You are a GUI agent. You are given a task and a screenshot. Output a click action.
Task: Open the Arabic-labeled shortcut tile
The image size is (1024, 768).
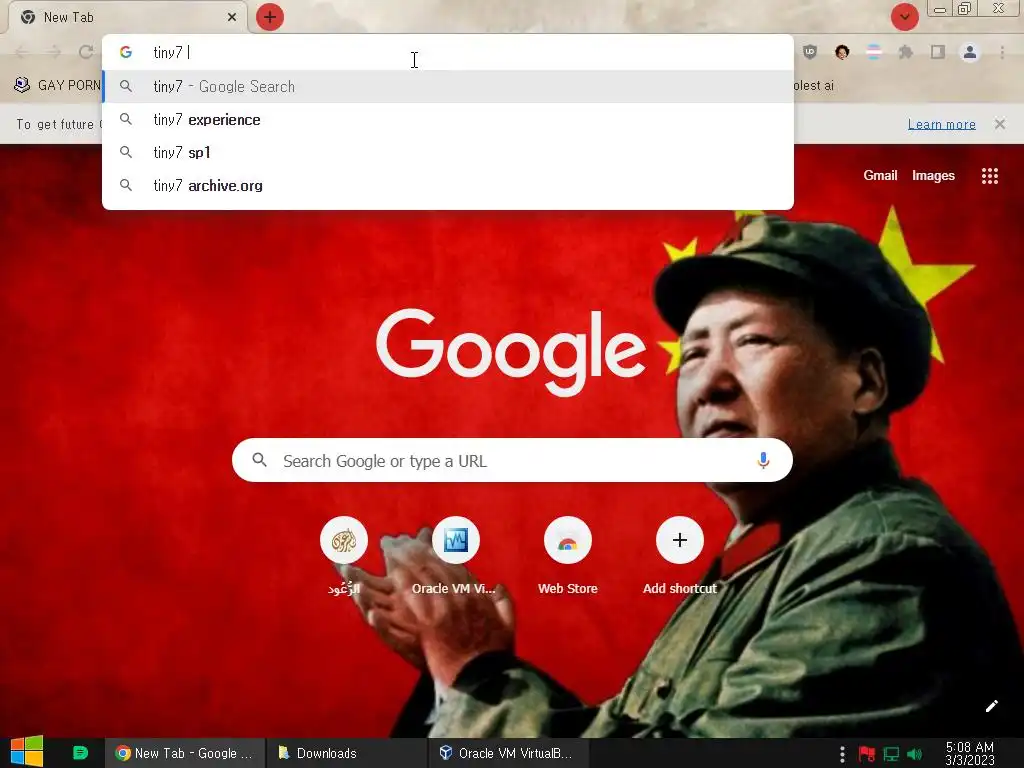344,556
